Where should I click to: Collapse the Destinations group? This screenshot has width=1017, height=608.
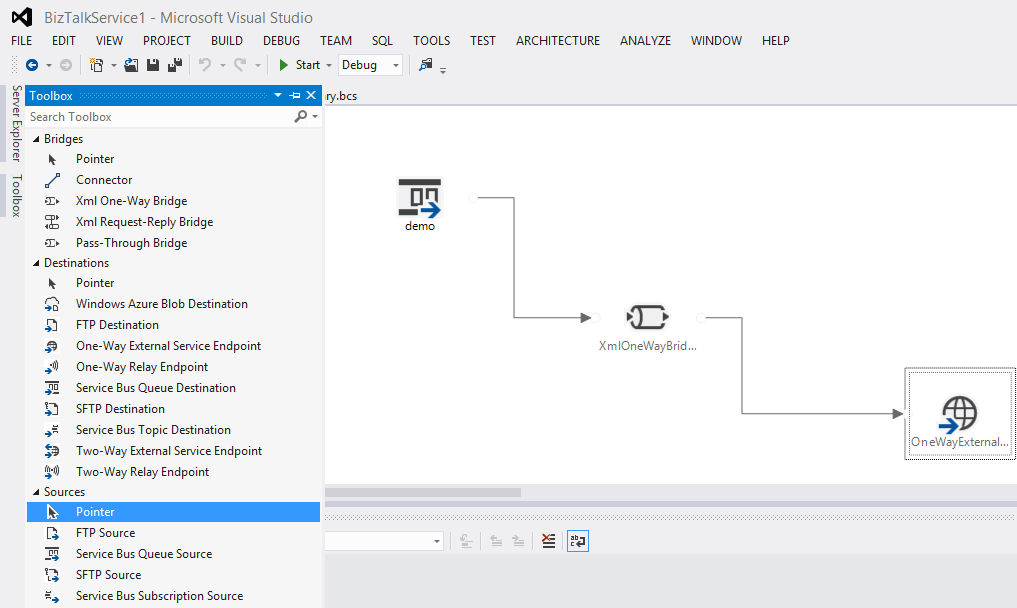(36, 263)
